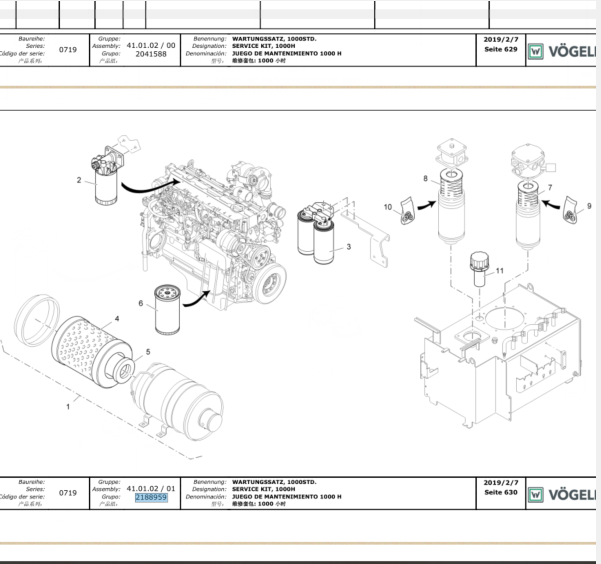Click the warning tag labeled 10
This screenshot has height=564, width=601.
(408, 210)
